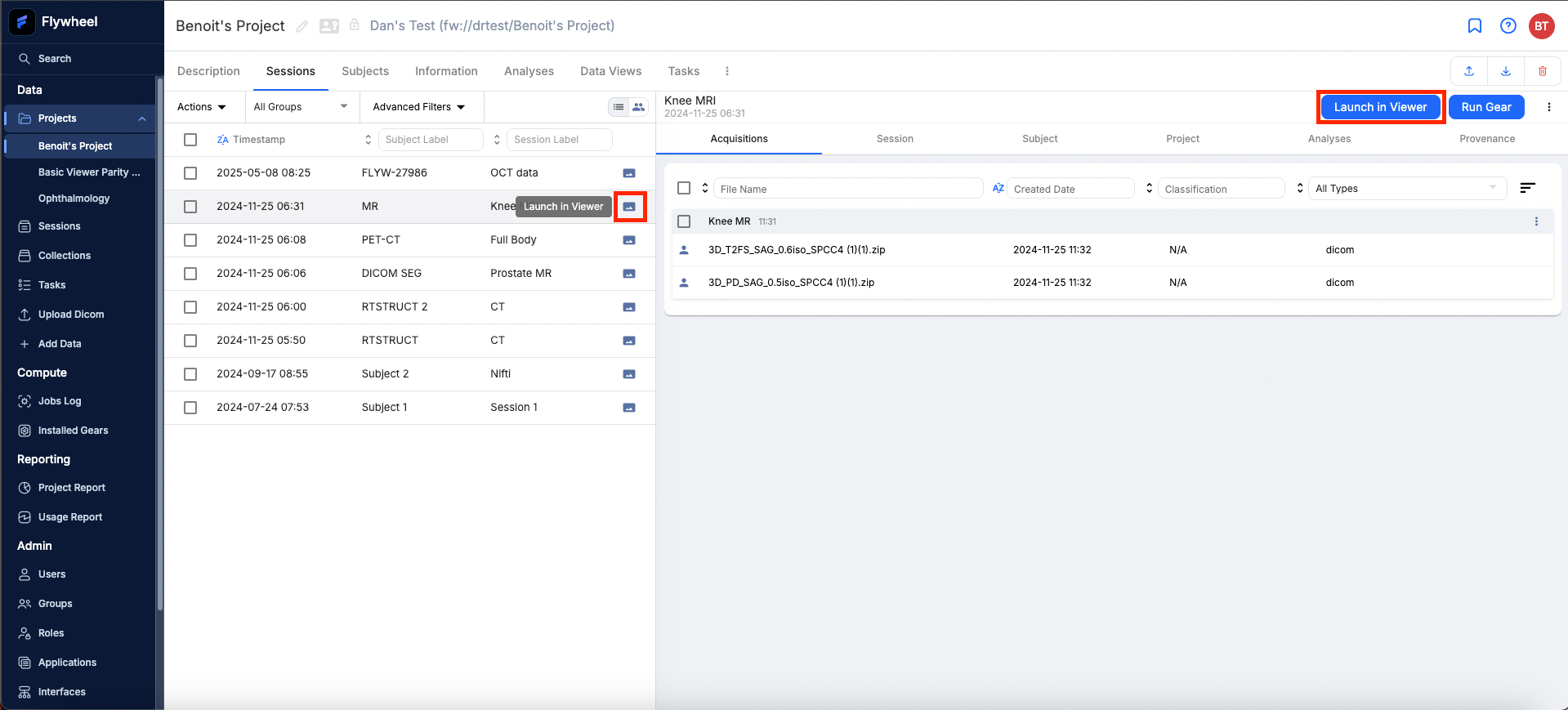Check the RTSTRUCT 2 session checkbox
The height and width of the screenshot is (710, 1568).
point(190,307)
